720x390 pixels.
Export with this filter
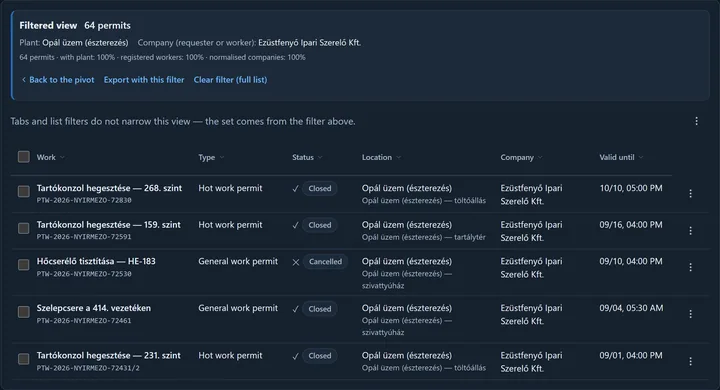[144, 79]
